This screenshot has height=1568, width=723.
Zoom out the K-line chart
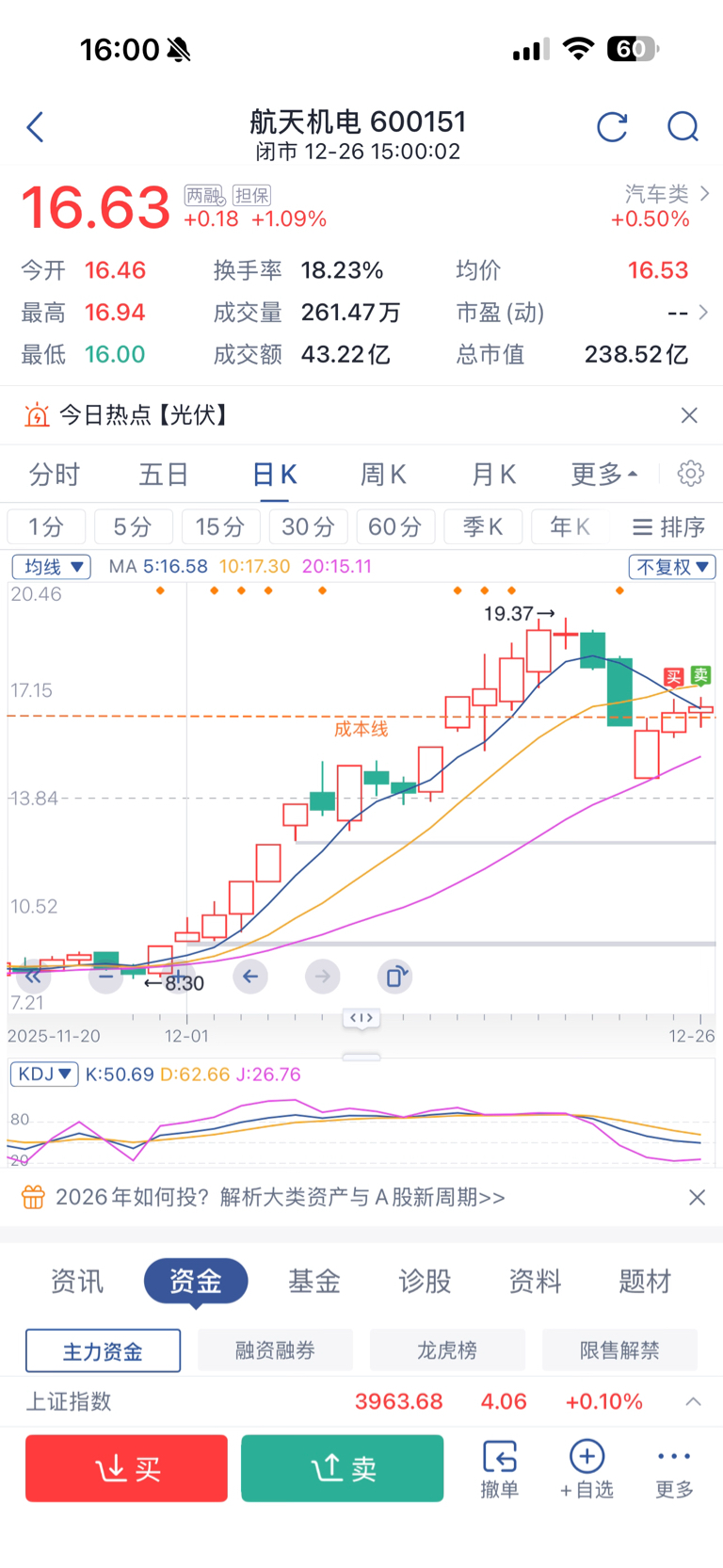tap(105, 977)
